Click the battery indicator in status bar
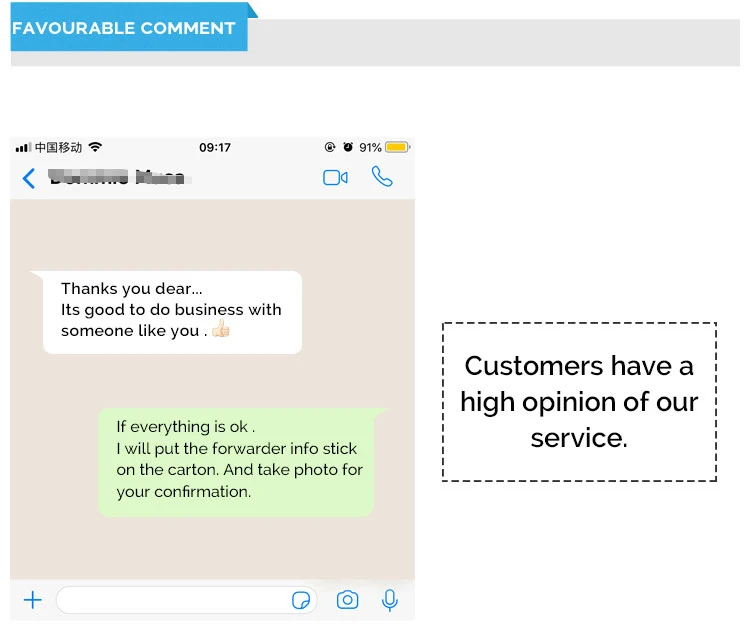 [x=397, y=147]
